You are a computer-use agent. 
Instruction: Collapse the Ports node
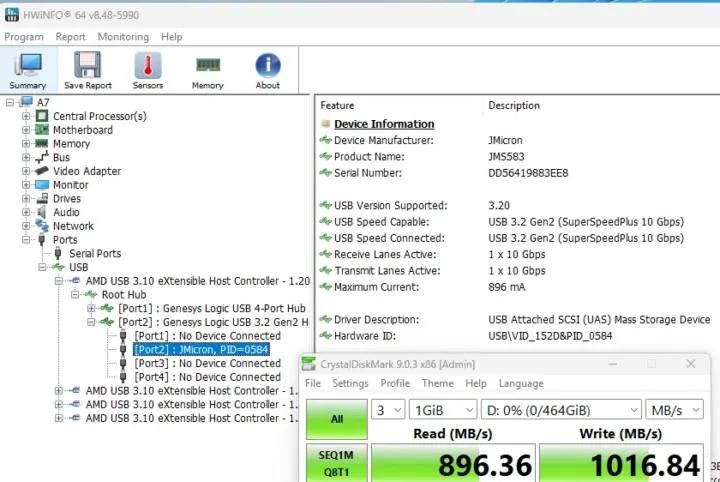[x=26, y=240]
